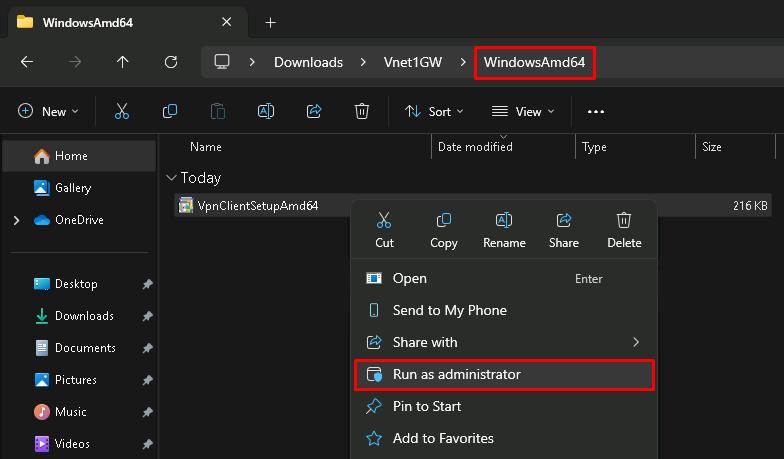Click the Cut icon in context menu
This screenshot has height=459, width=784.
tap(384, 221)
